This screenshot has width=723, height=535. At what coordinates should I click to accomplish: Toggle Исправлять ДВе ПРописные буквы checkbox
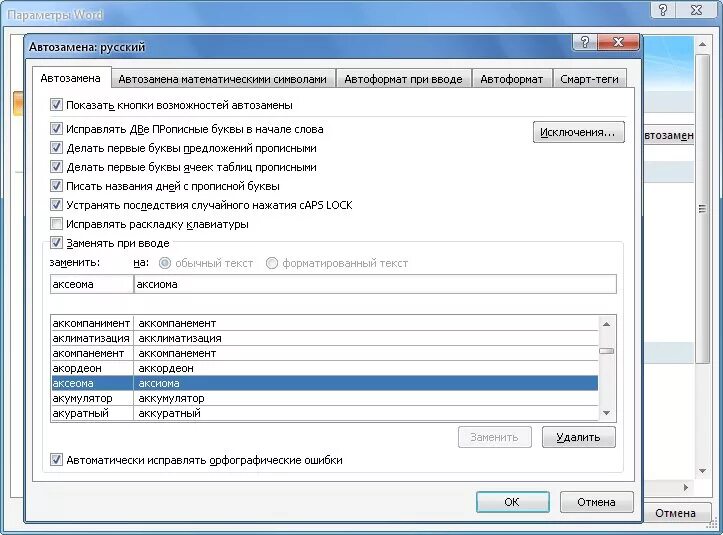point(56,129)
